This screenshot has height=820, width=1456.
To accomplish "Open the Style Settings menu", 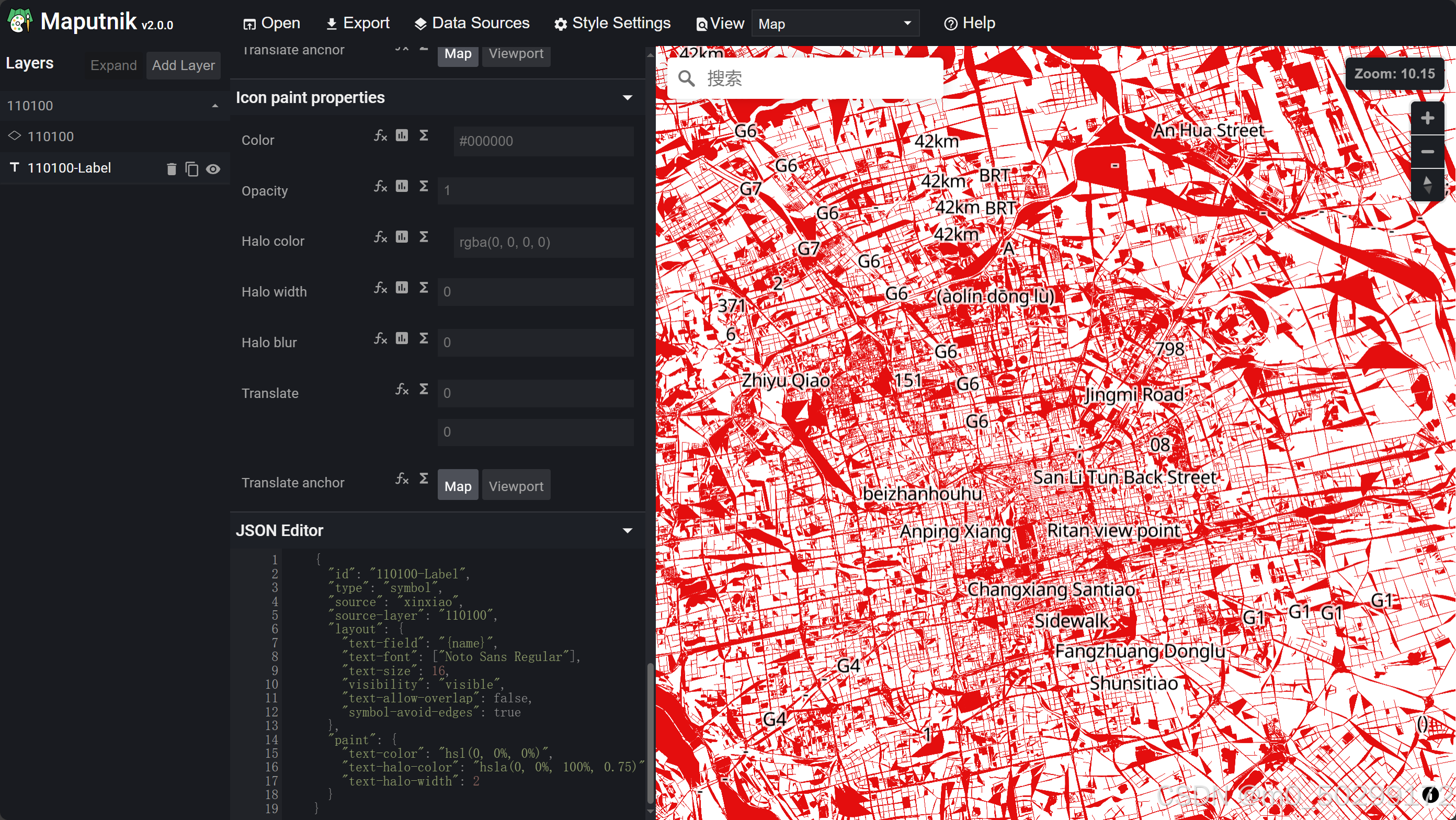I will [612, 23].
